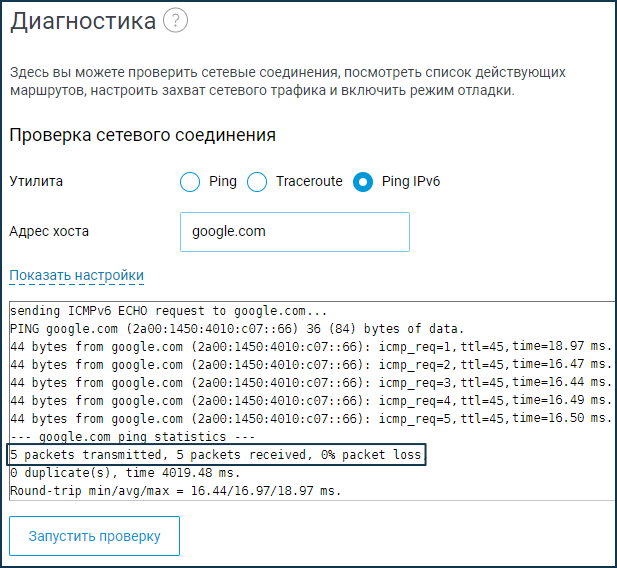Viewport: 617px width, 568px height.
Task: Click the 'Round-trip min/avg/max' line
Action: [175, 490]
